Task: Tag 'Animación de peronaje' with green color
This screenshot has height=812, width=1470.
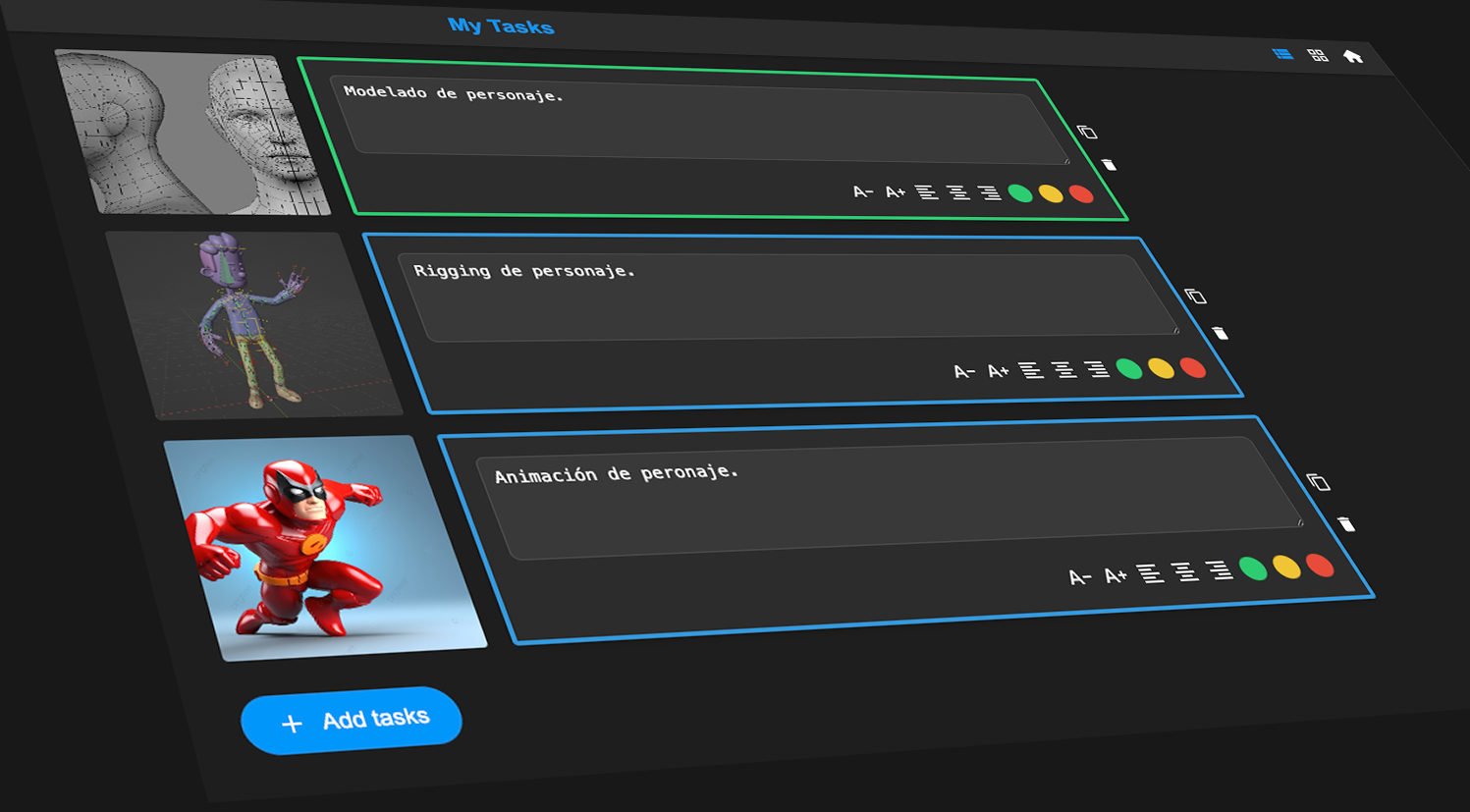Action: pos(1253,568)
